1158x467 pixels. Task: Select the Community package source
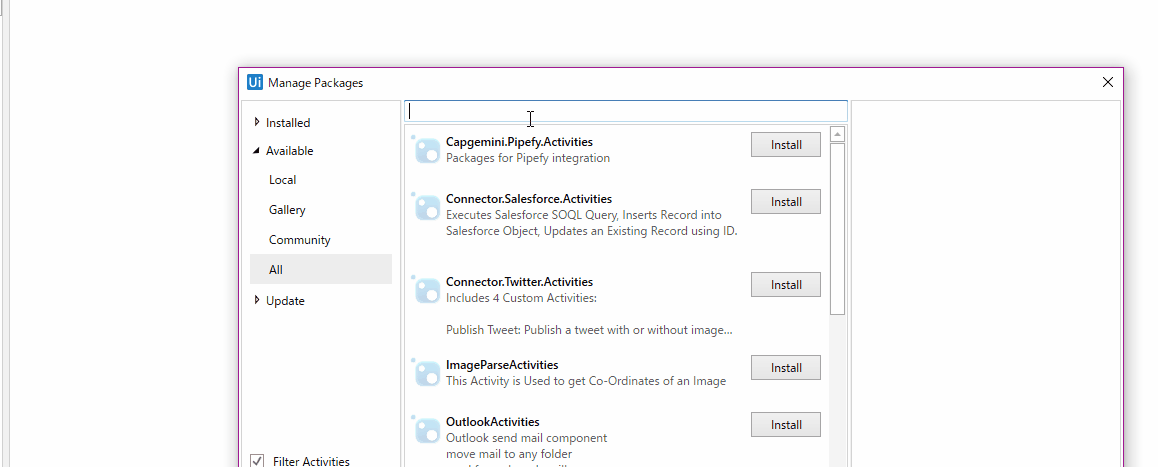click(x=299, y=240)
